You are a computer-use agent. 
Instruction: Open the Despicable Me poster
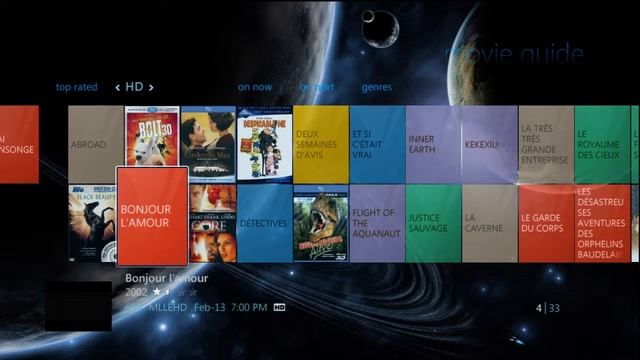(264, 143)
